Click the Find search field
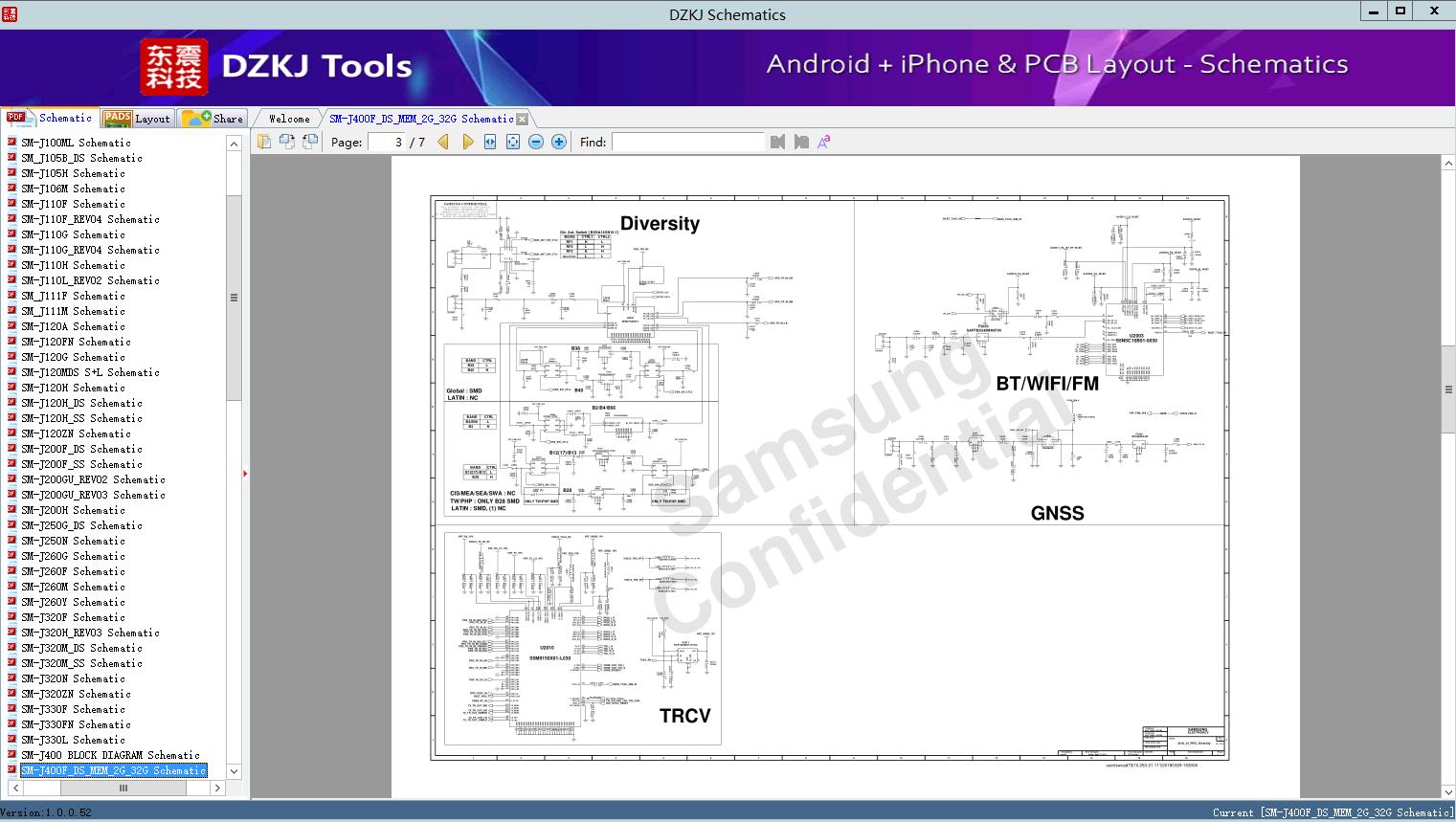Viewport: 1456px width, 822px height. point(687,142)
